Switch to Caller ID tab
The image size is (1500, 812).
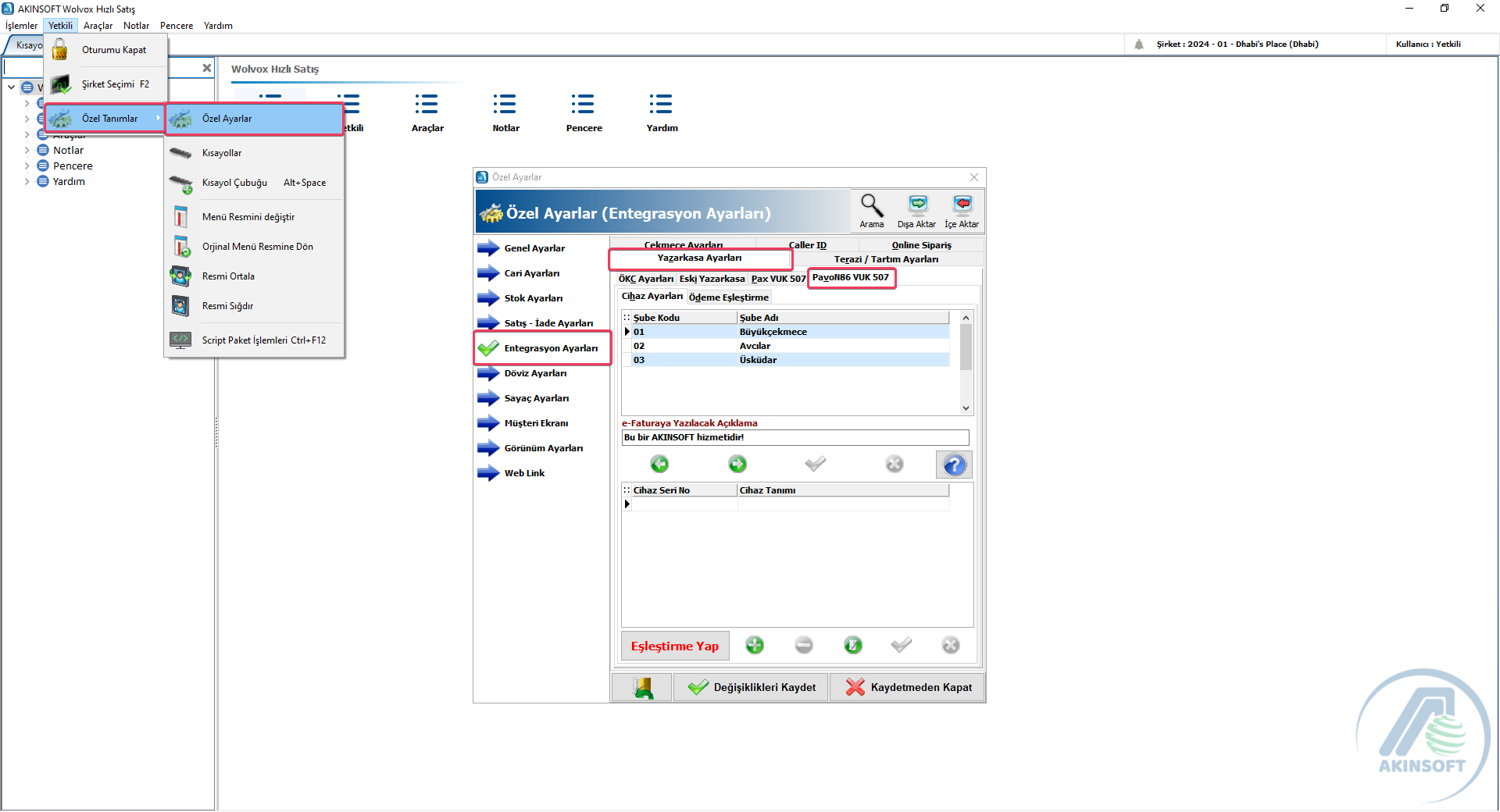click(807, 245)
